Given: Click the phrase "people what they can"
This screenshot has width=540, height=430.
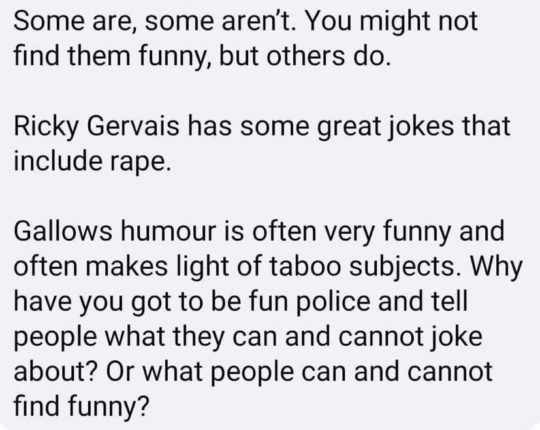Looking at the screenshot, I should pyautogui.click(x=146, y=337).
